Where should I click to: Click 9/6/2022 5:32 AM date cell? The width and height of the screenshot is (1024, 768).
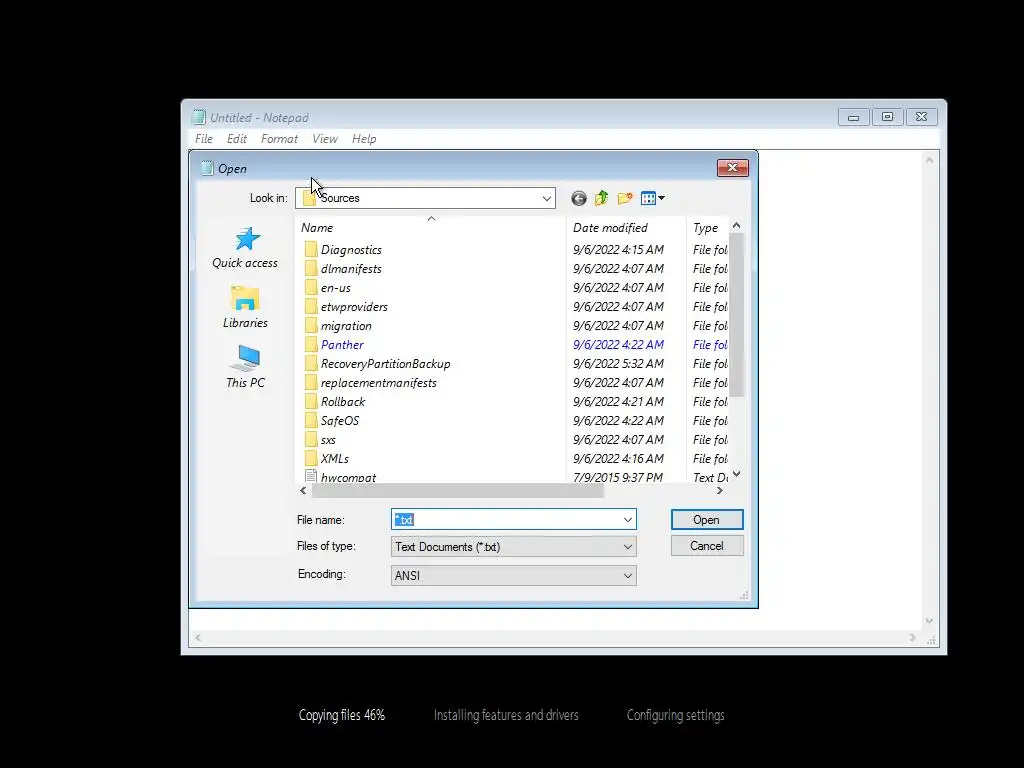(x=618, y=364)
